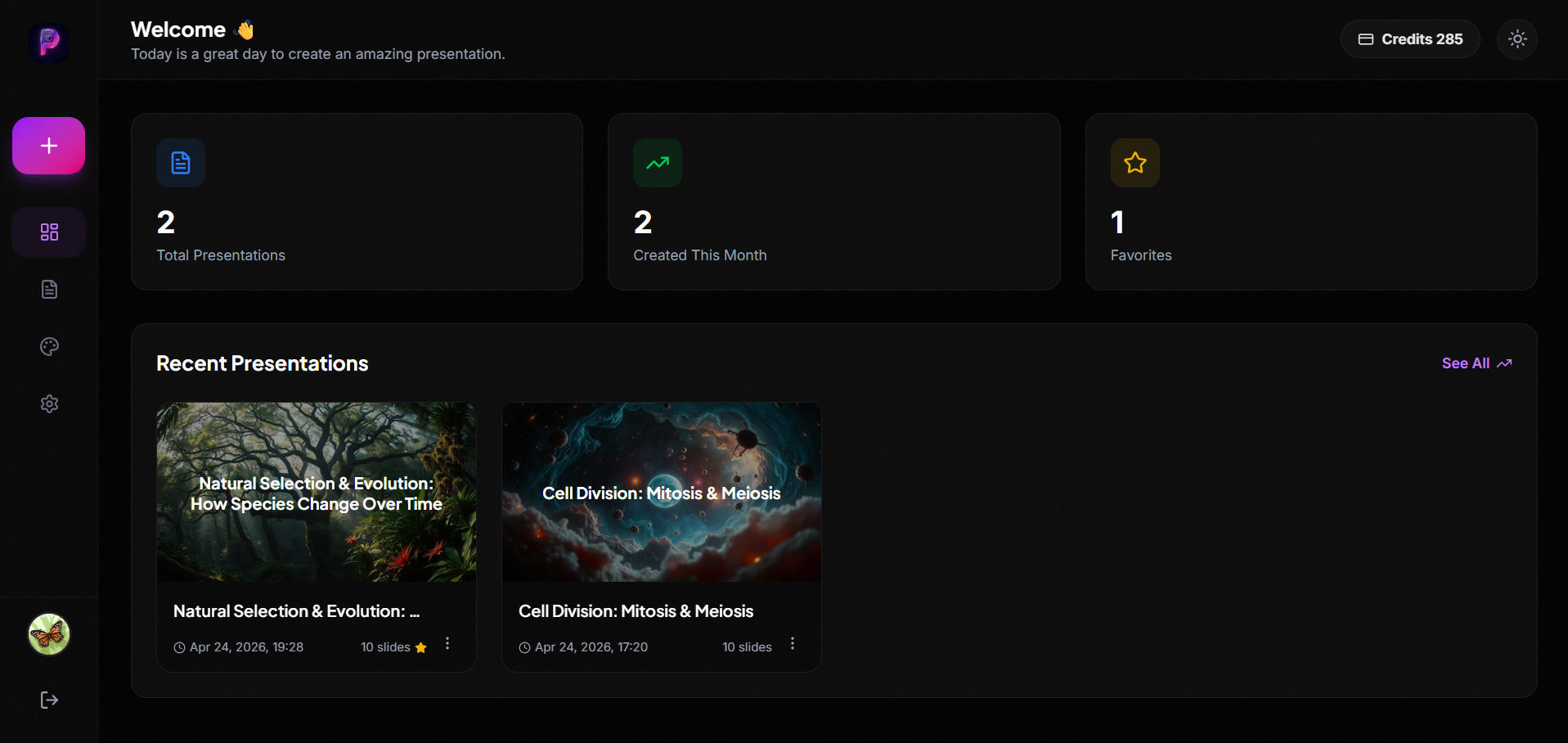Open the See All link
The image size is (1568, 743).
(x=1476, y=363)
